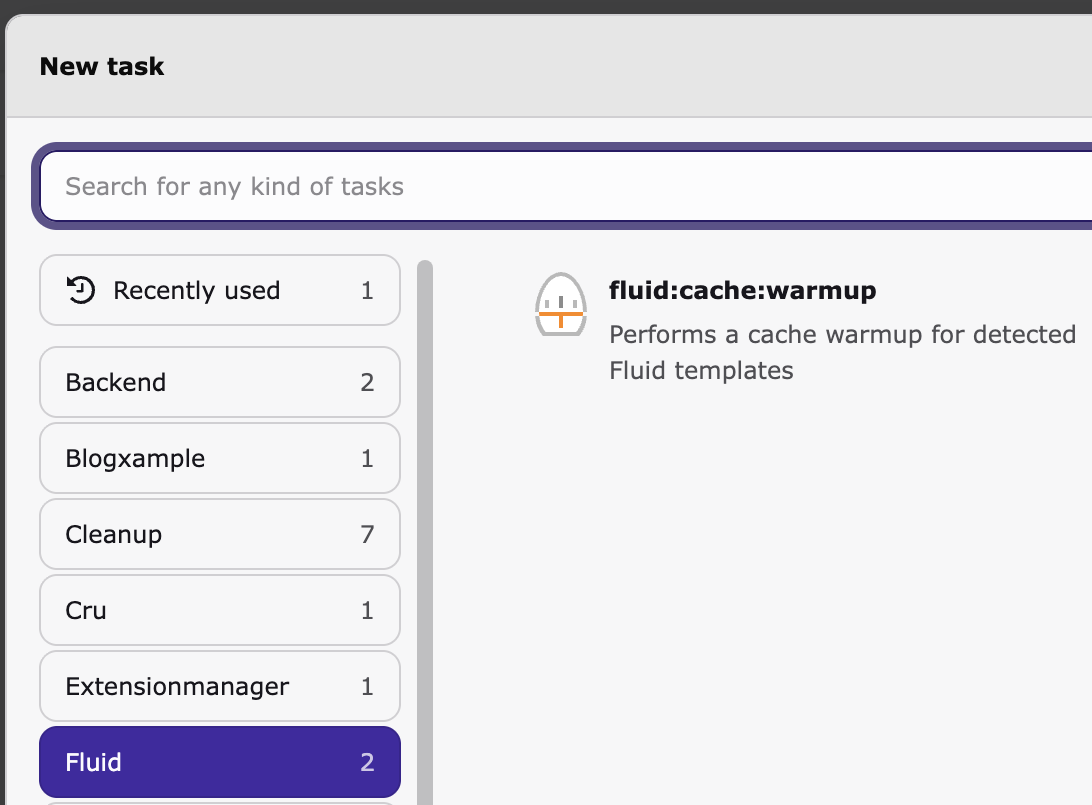Viewport: 1092px width, 805px height.
Task: Click the New task dialog title
Action: coord(101,66)
